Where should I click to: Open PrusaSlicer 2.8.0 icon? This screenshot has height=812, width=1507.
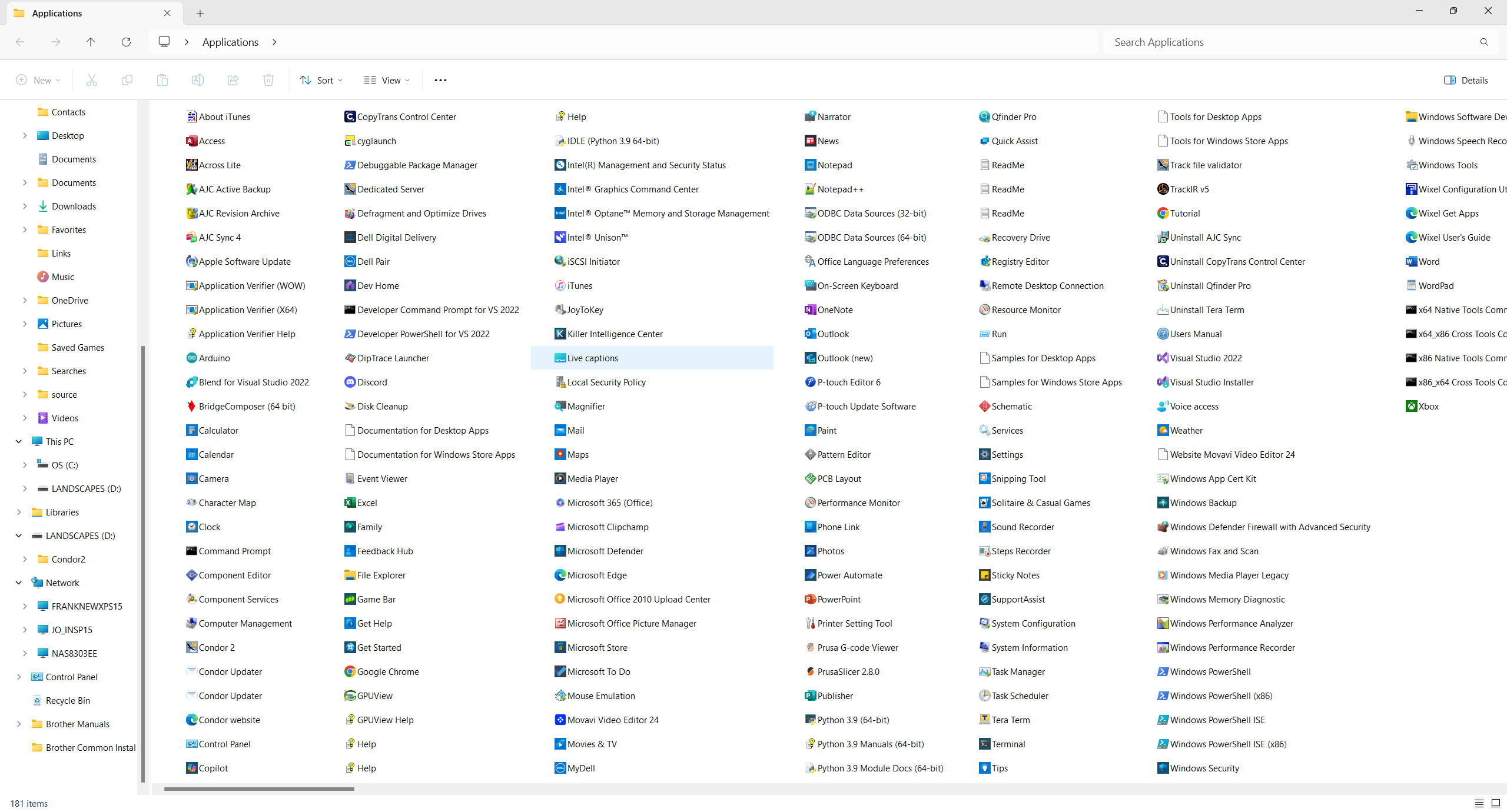tap(810, 671)
